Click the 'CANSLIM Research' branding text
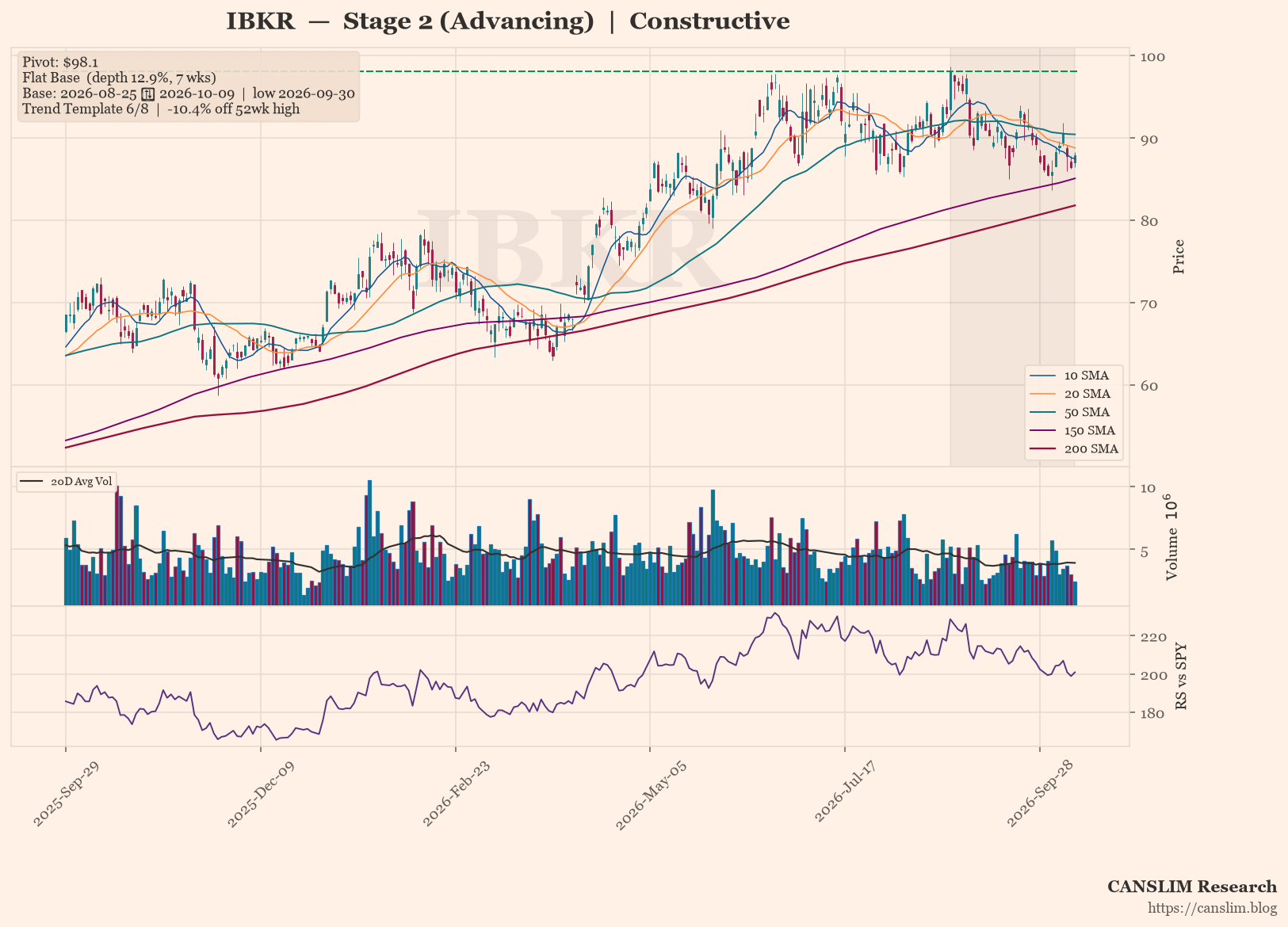 [x=1192, y=887]
